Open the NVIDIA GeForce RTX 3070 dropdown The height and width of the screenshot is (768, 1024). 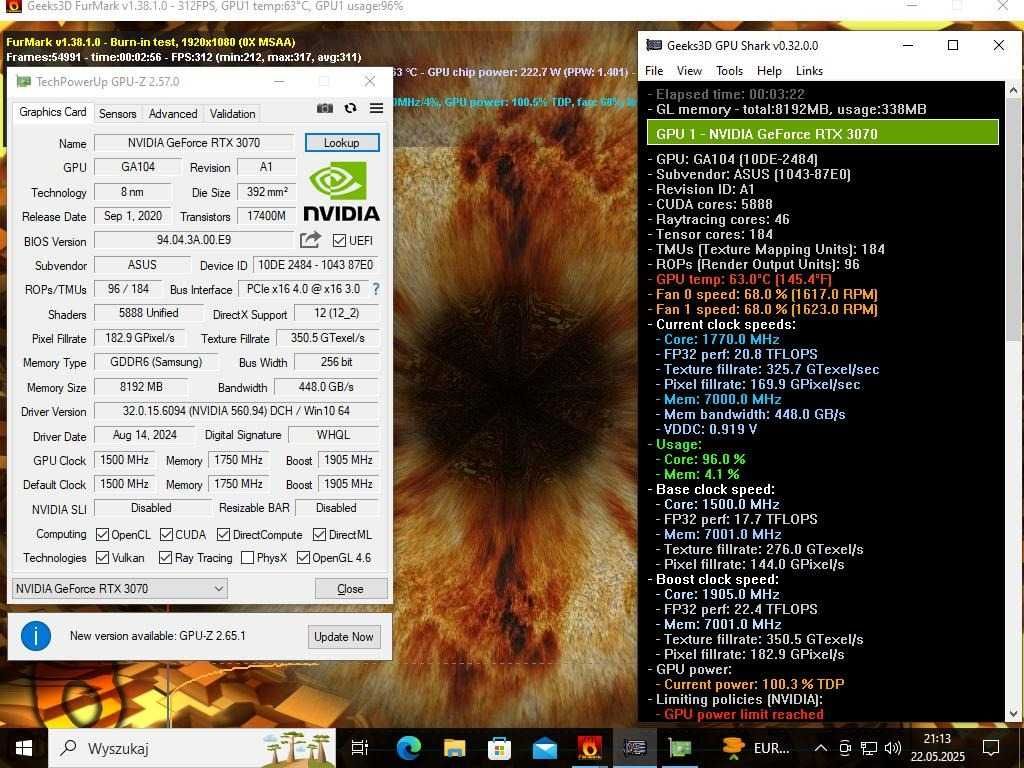(x=120, y=588)
